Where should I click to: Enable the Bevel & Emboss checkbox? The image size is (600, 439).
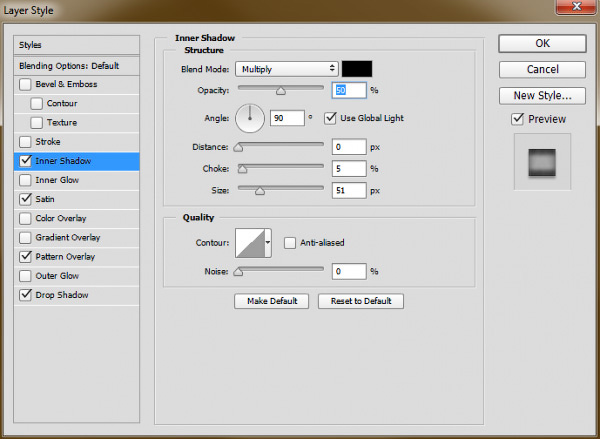coord(25,84)
